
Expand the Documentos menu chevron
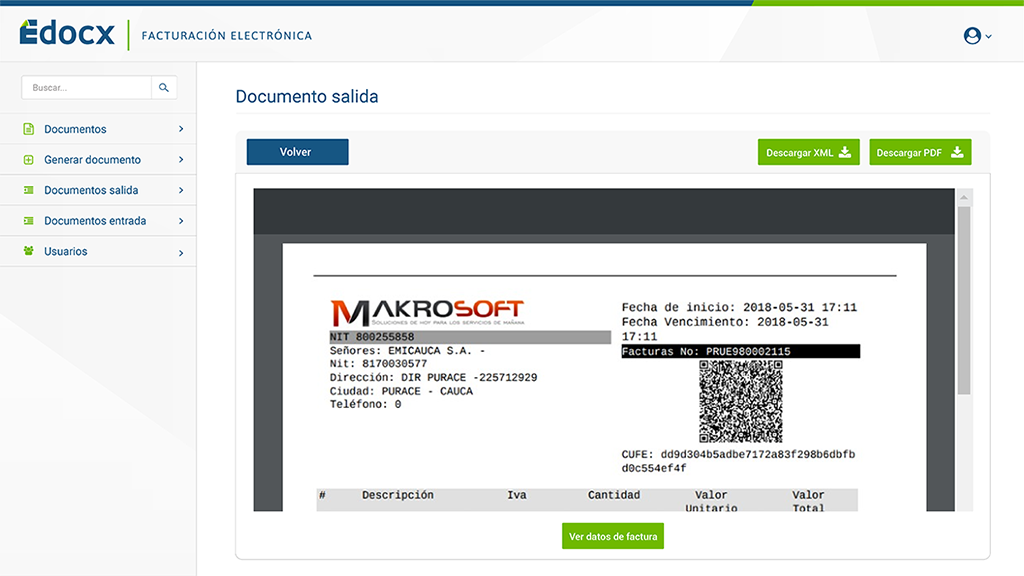(181, 129)
